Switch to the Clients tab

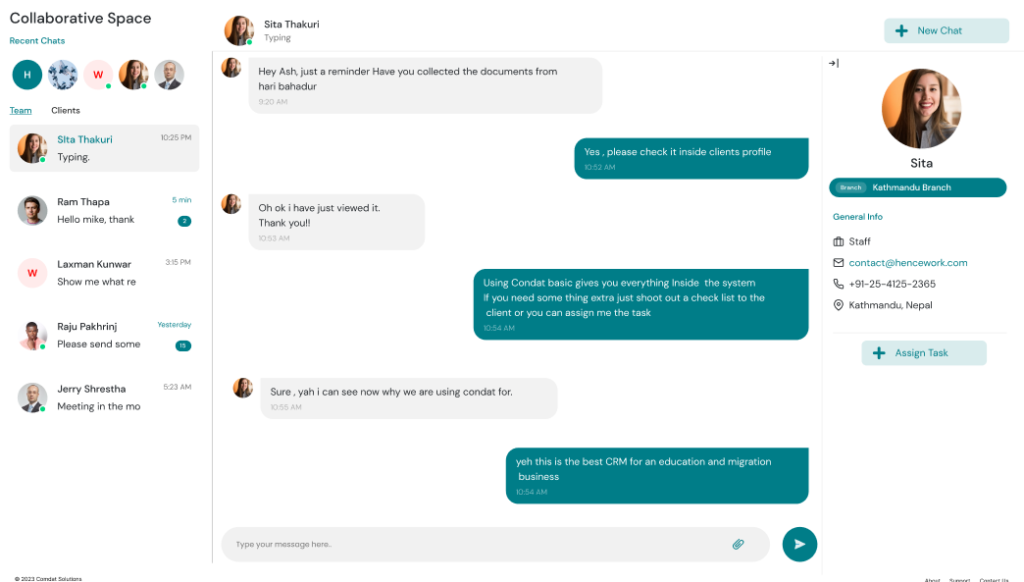coord(66,111)
